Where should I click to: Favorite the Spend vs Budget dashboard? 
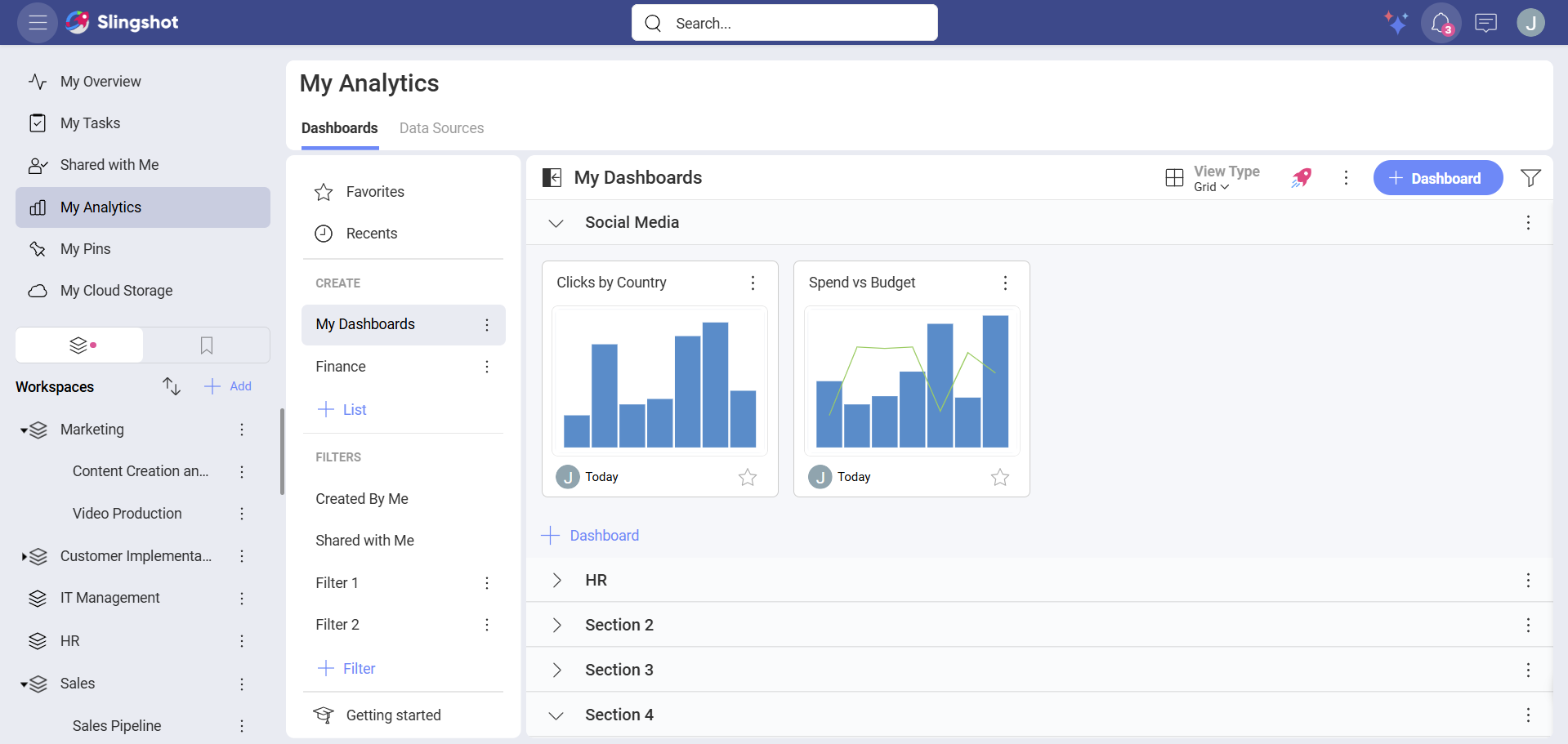pos(1000,477)
